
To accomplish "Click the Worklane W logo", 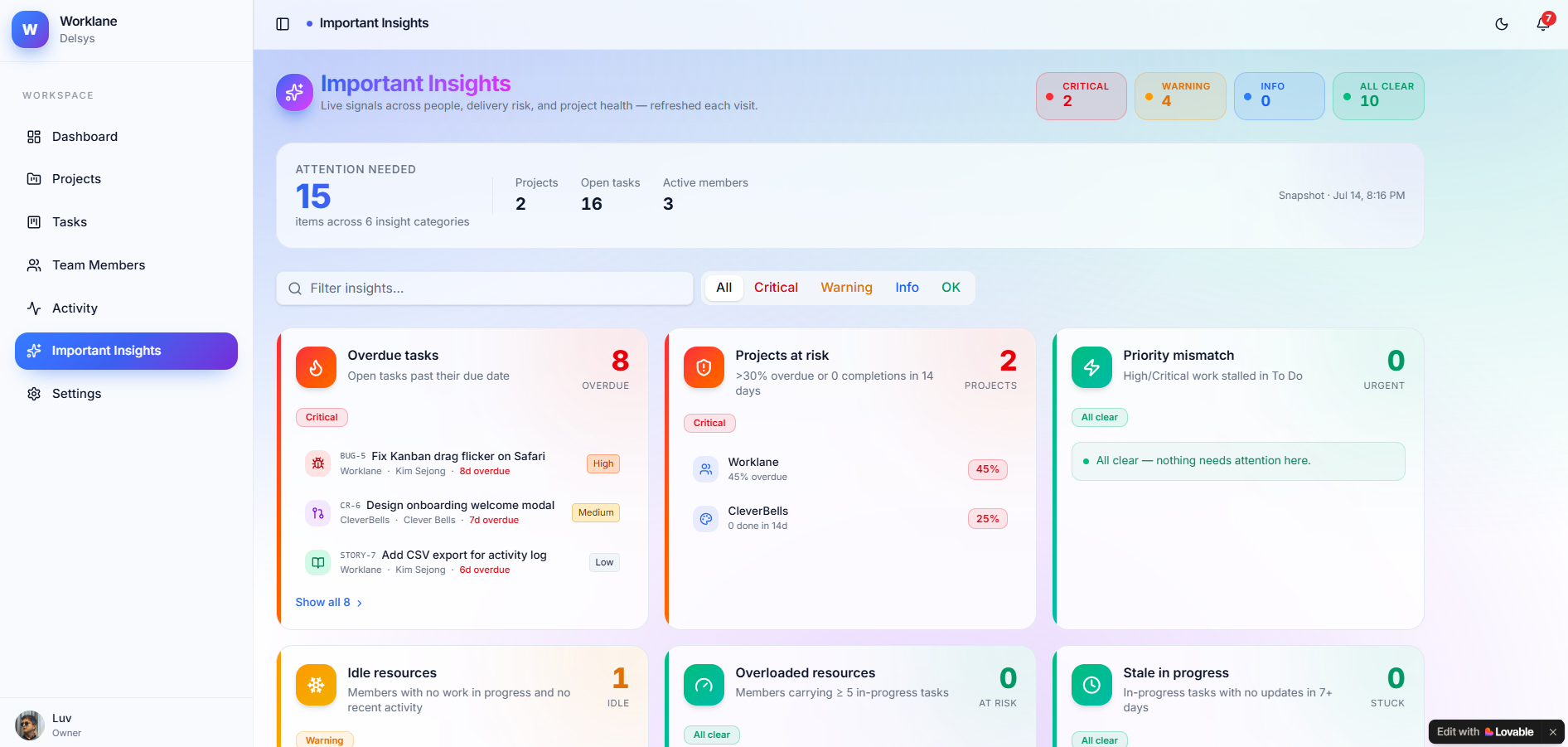I will click(30, 30).
